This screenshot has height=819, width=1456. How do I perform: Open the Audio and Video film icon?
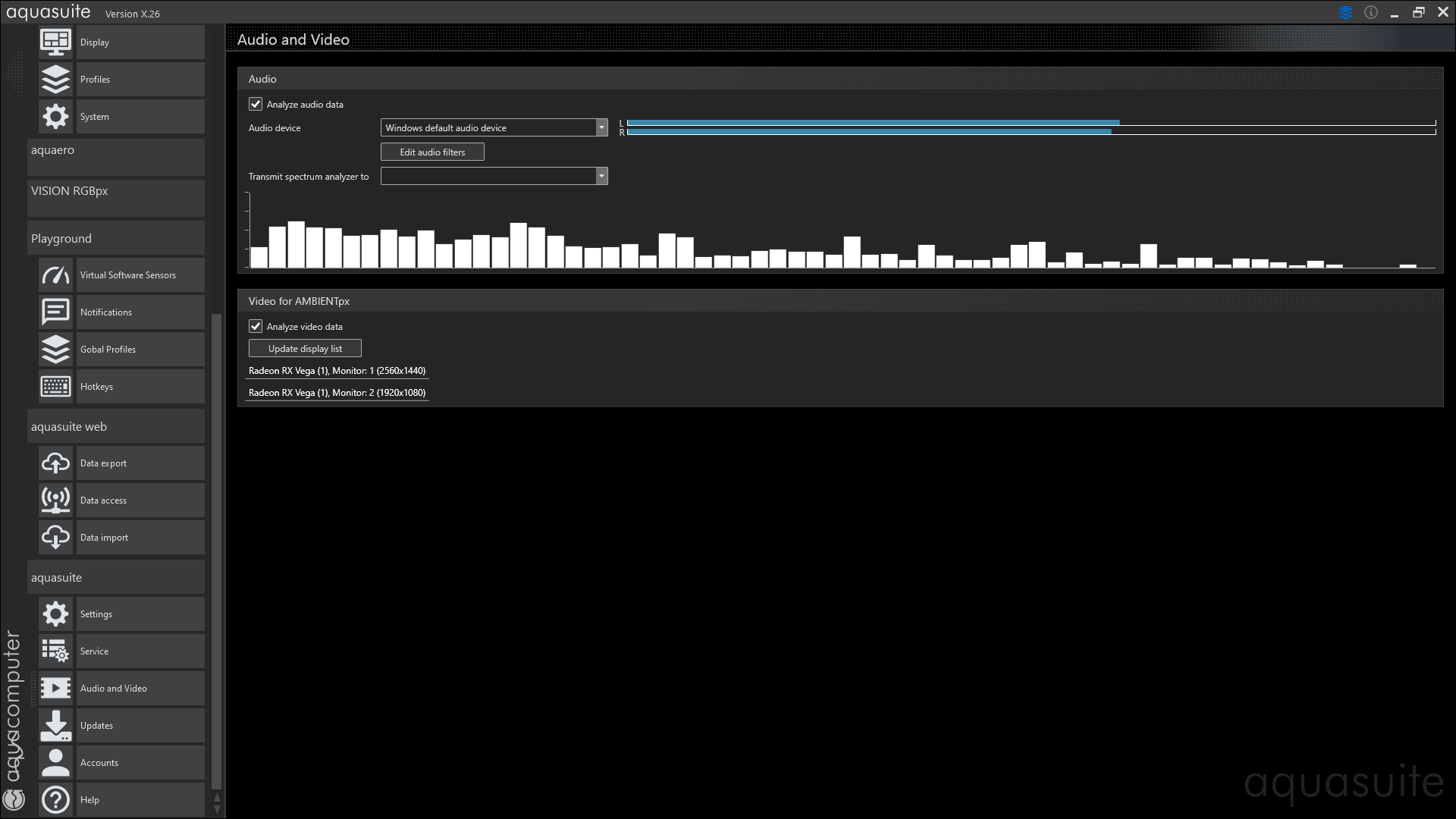(55, 688)
